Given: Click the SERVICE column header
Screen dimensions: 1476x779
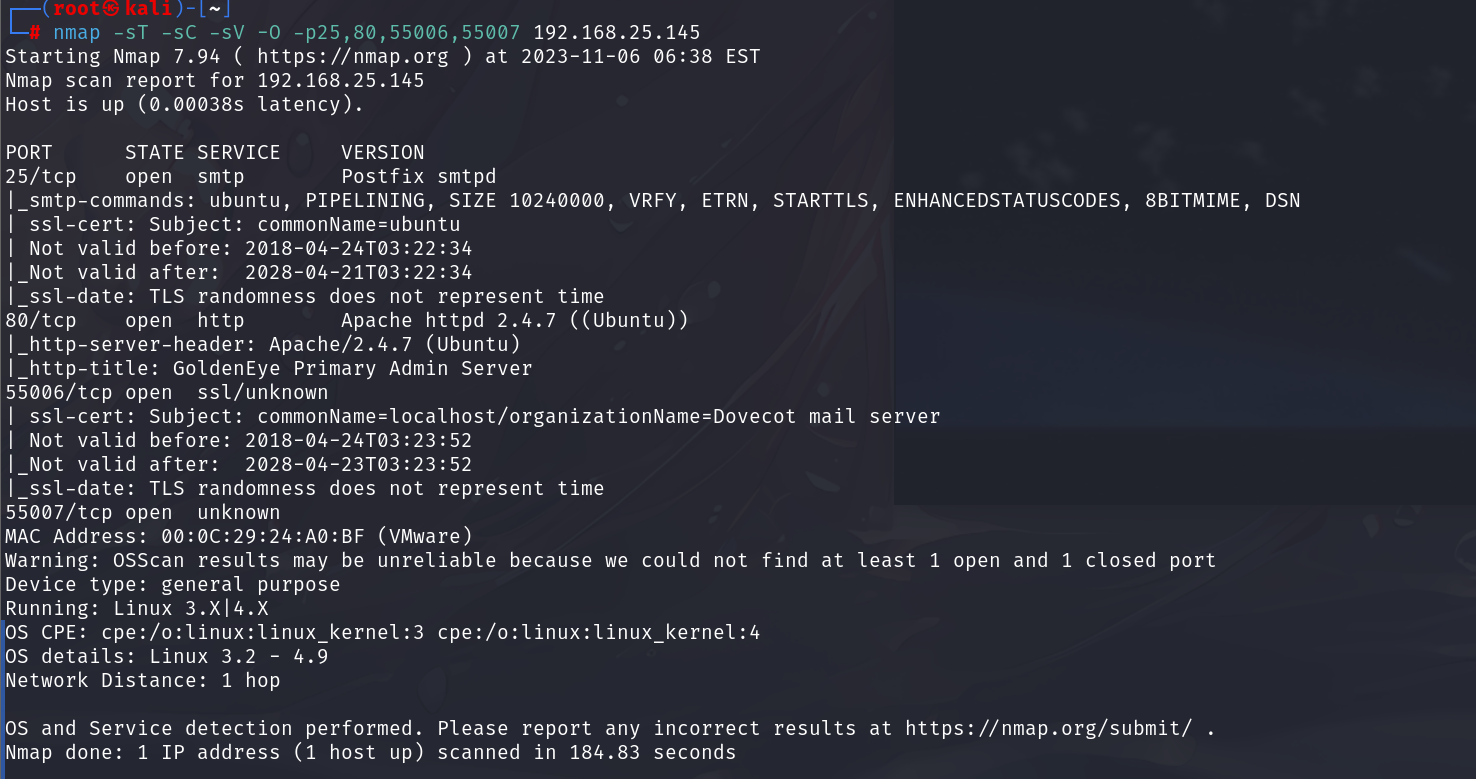Looking at the screenshot, I should coord(238,153).
